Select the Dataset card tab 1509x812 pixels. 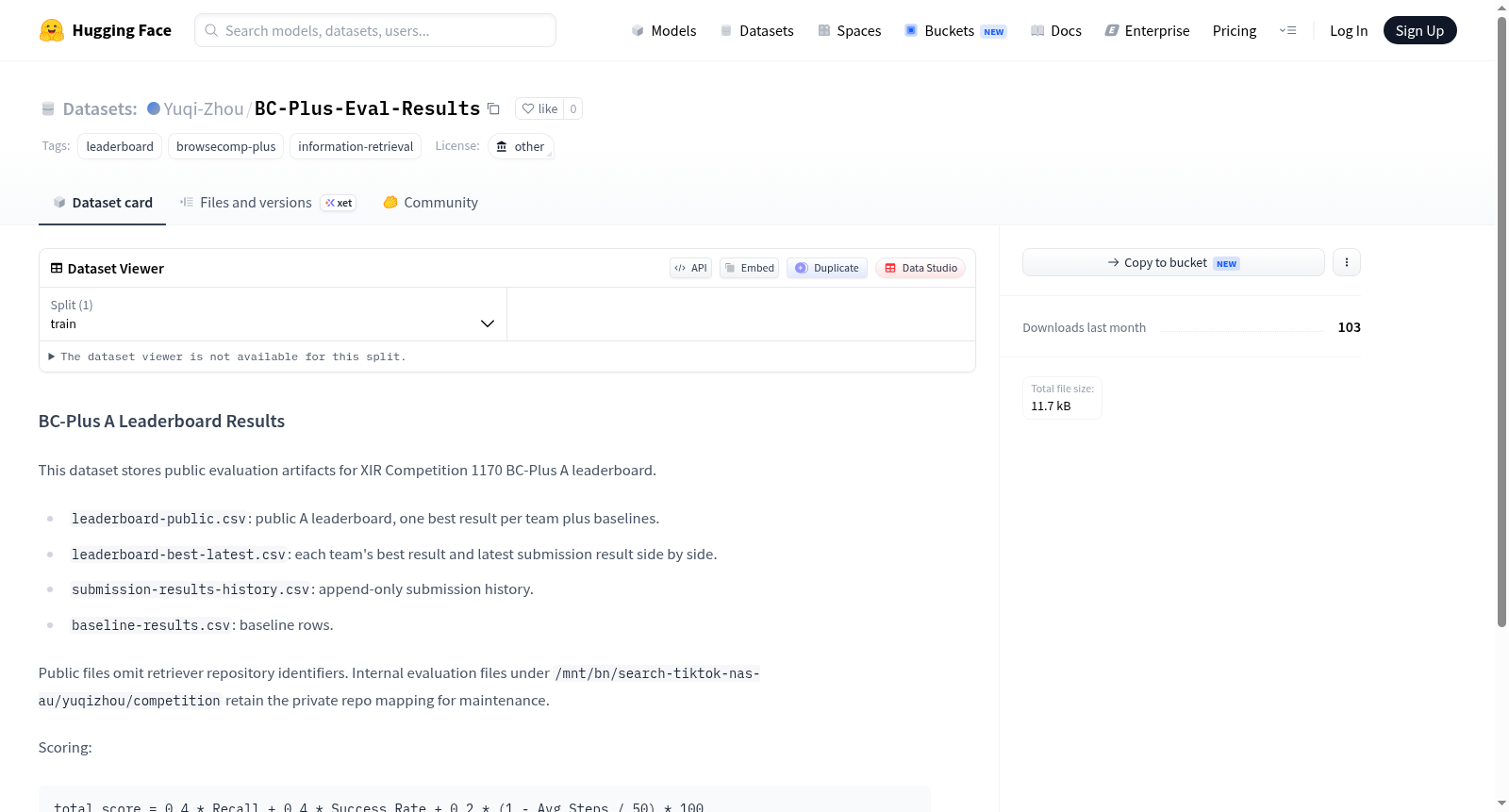pos(103,203)
